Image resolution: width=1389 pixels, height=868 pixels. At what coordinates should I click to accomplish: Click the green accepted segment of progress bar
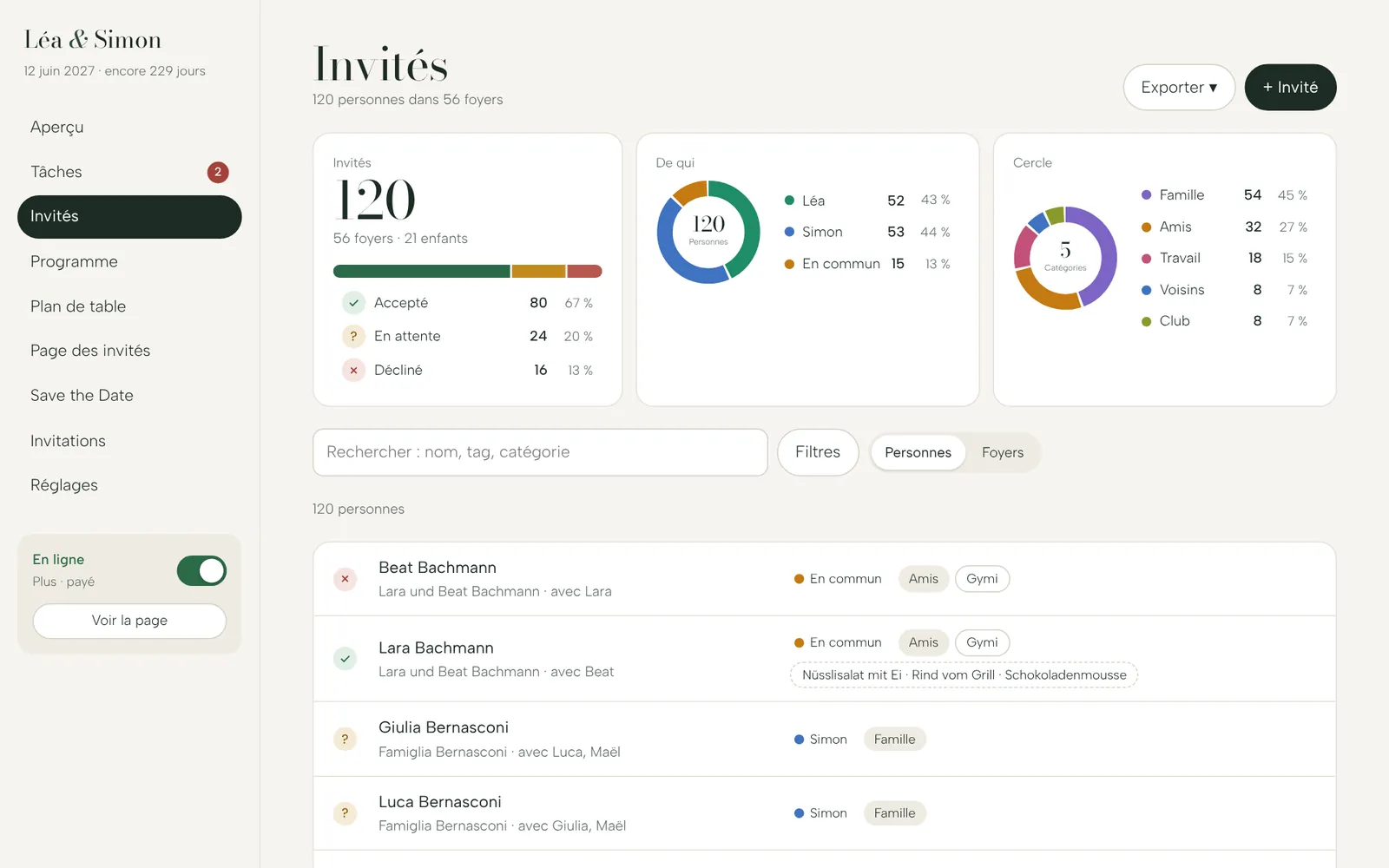422,272
